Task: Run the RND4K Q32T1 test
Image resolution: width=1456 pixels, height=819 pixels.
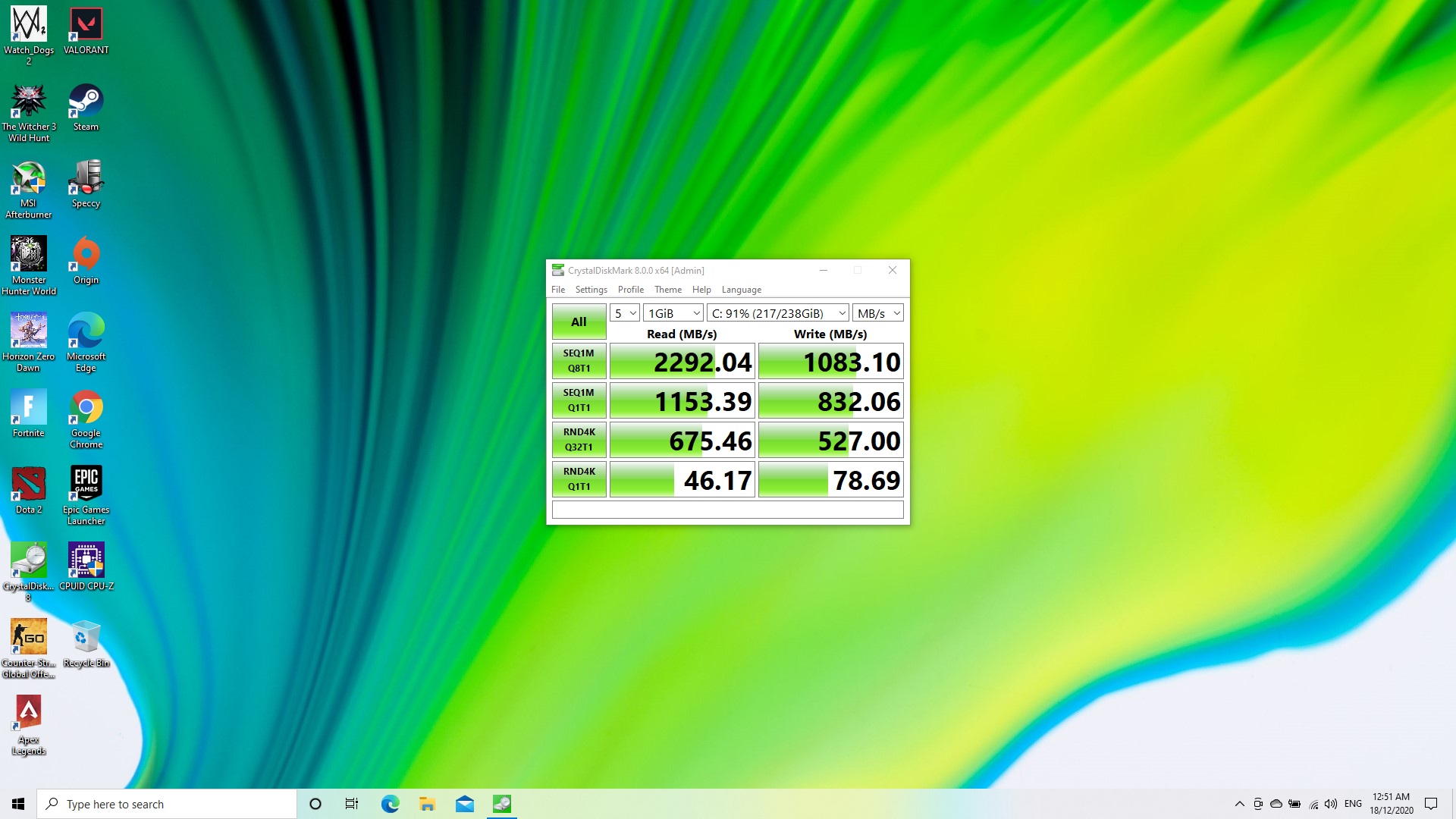Action: click(579, 440)
